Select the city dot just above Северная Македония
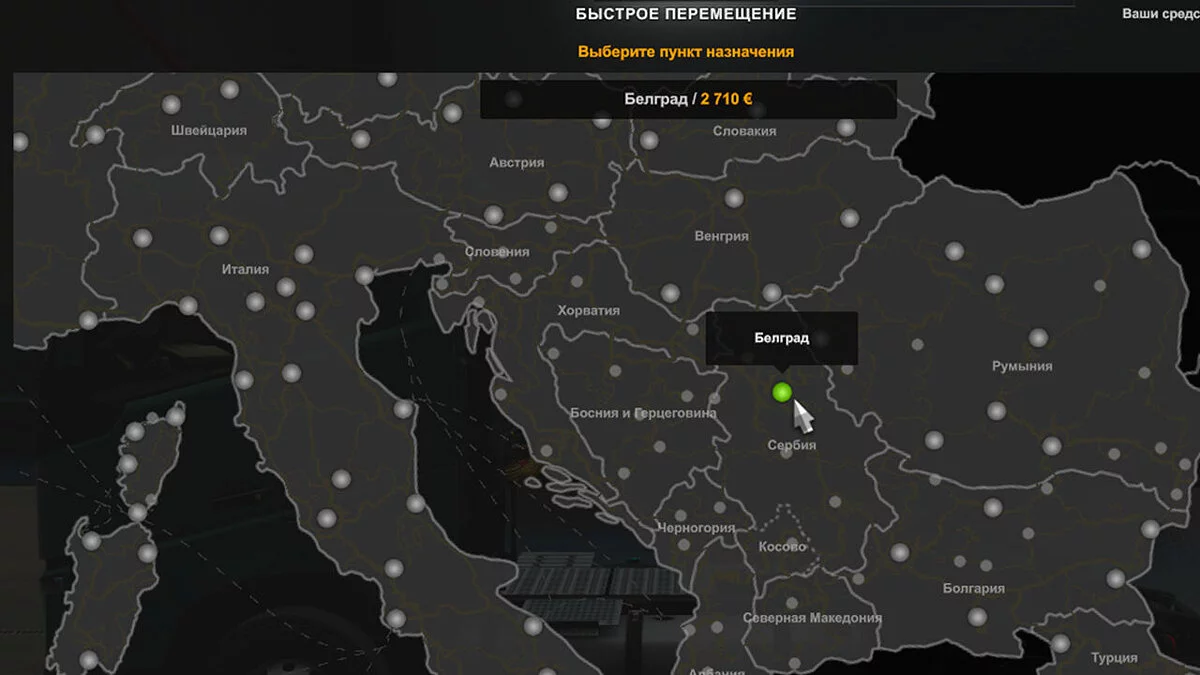The width and height of the screenshot is (1200, 675). click(792, 604)
